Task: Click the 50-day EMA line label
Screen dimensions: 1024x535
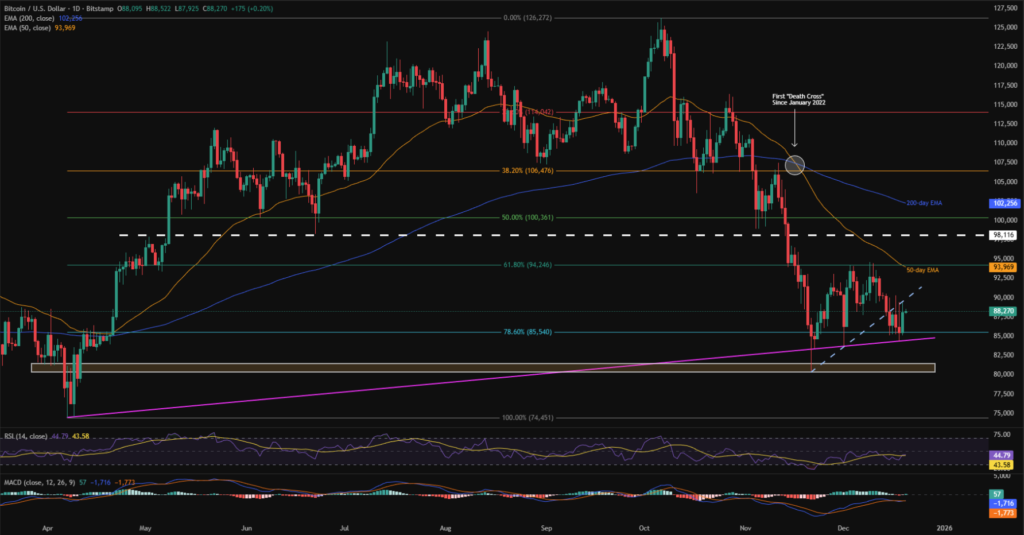Action: (x=921, y=270)
